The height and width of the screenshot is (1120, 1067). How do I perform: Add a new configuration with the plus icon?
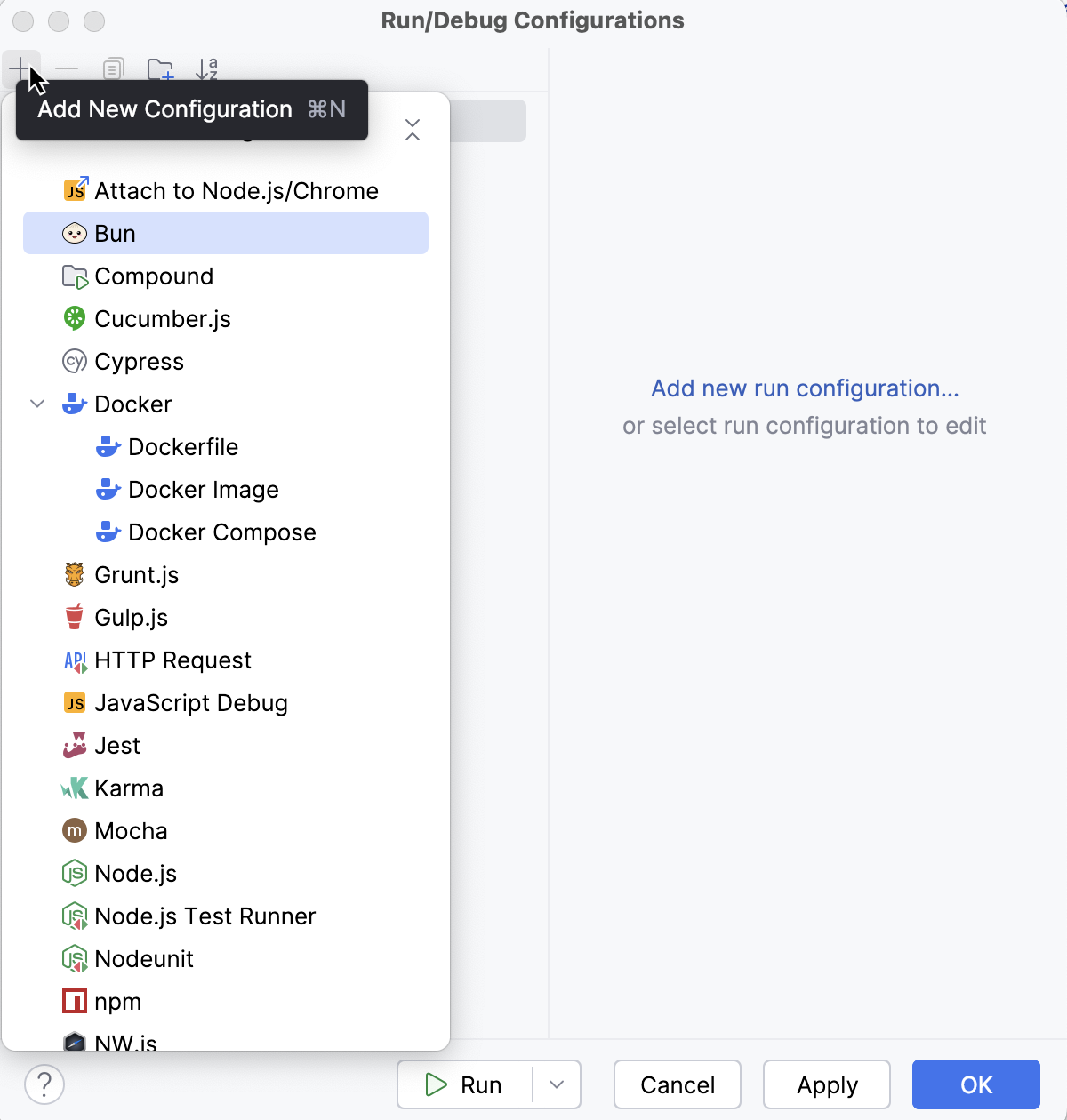20,68
